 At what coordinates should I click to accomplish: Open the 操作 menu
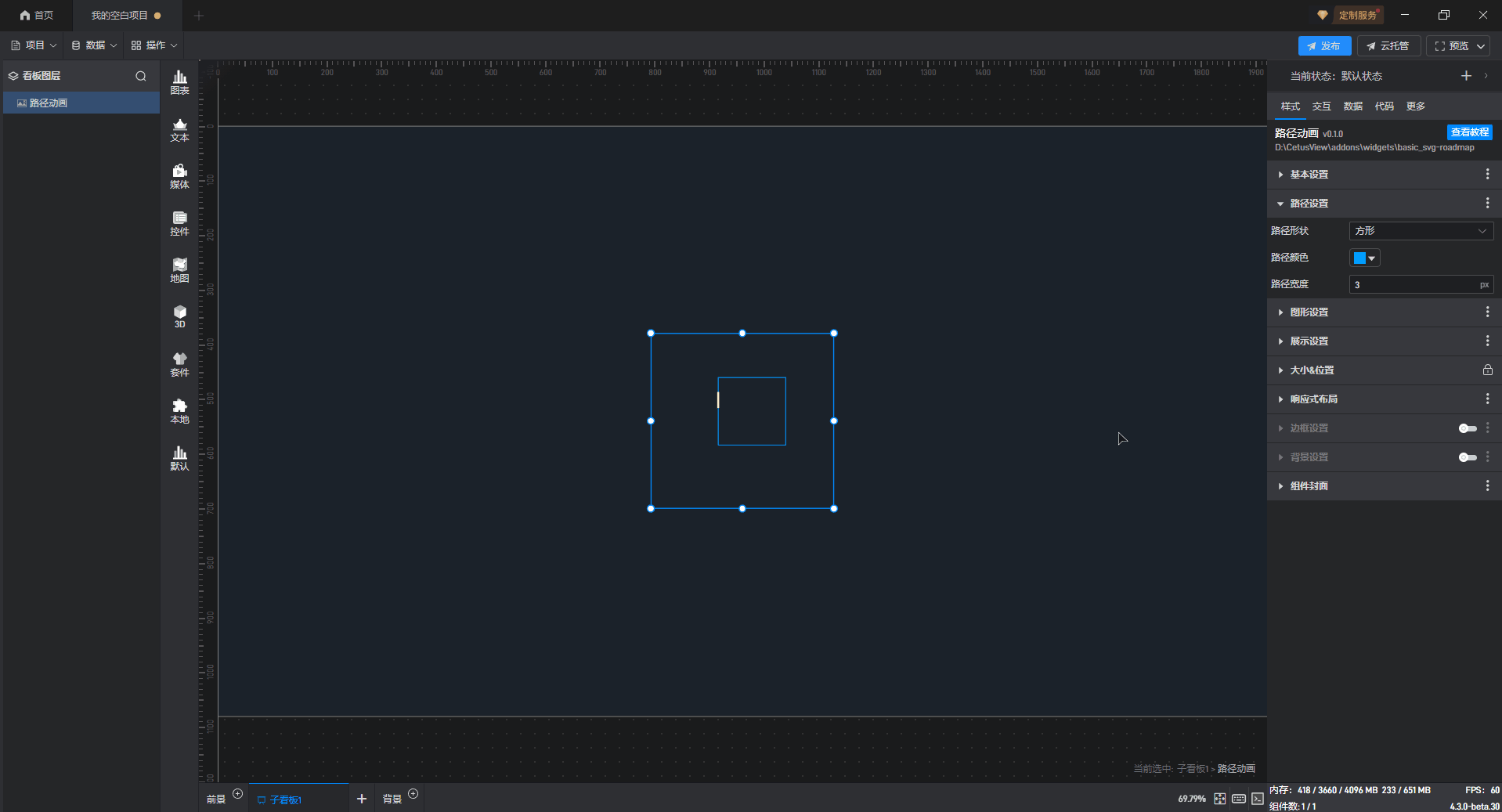point(154,45)
